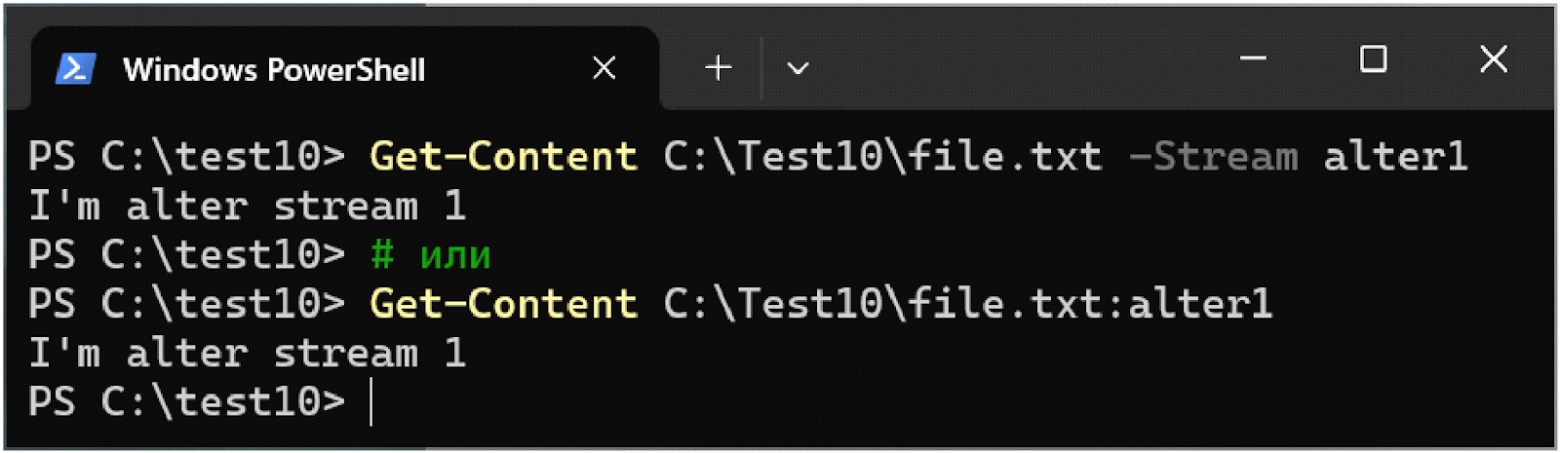Click the green "# или" comment

431,255
